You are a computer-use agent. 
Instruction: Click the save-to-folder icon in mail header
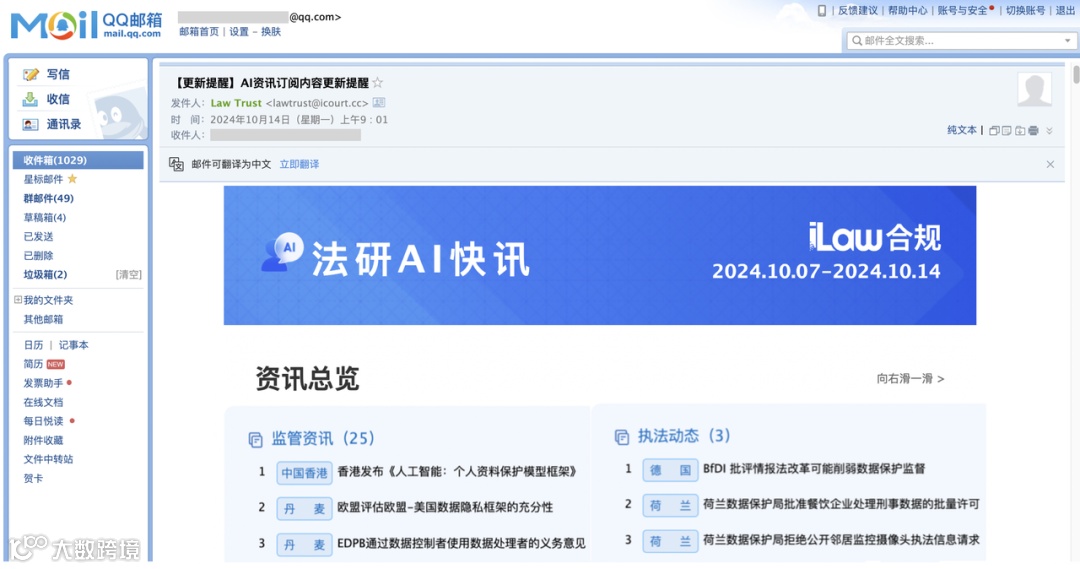pos(1020,130)
